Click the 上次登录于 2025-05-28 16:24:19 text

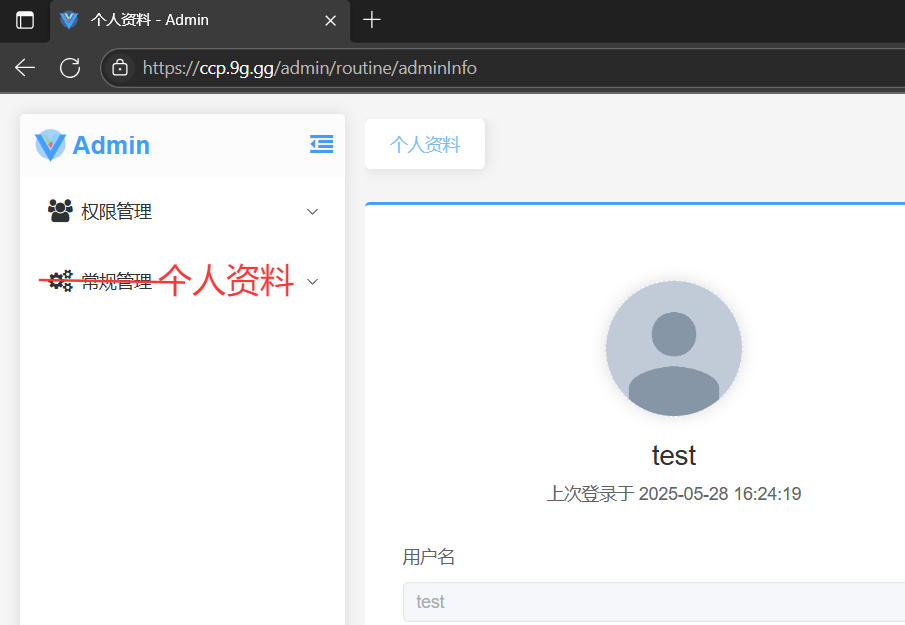point(674,493)
